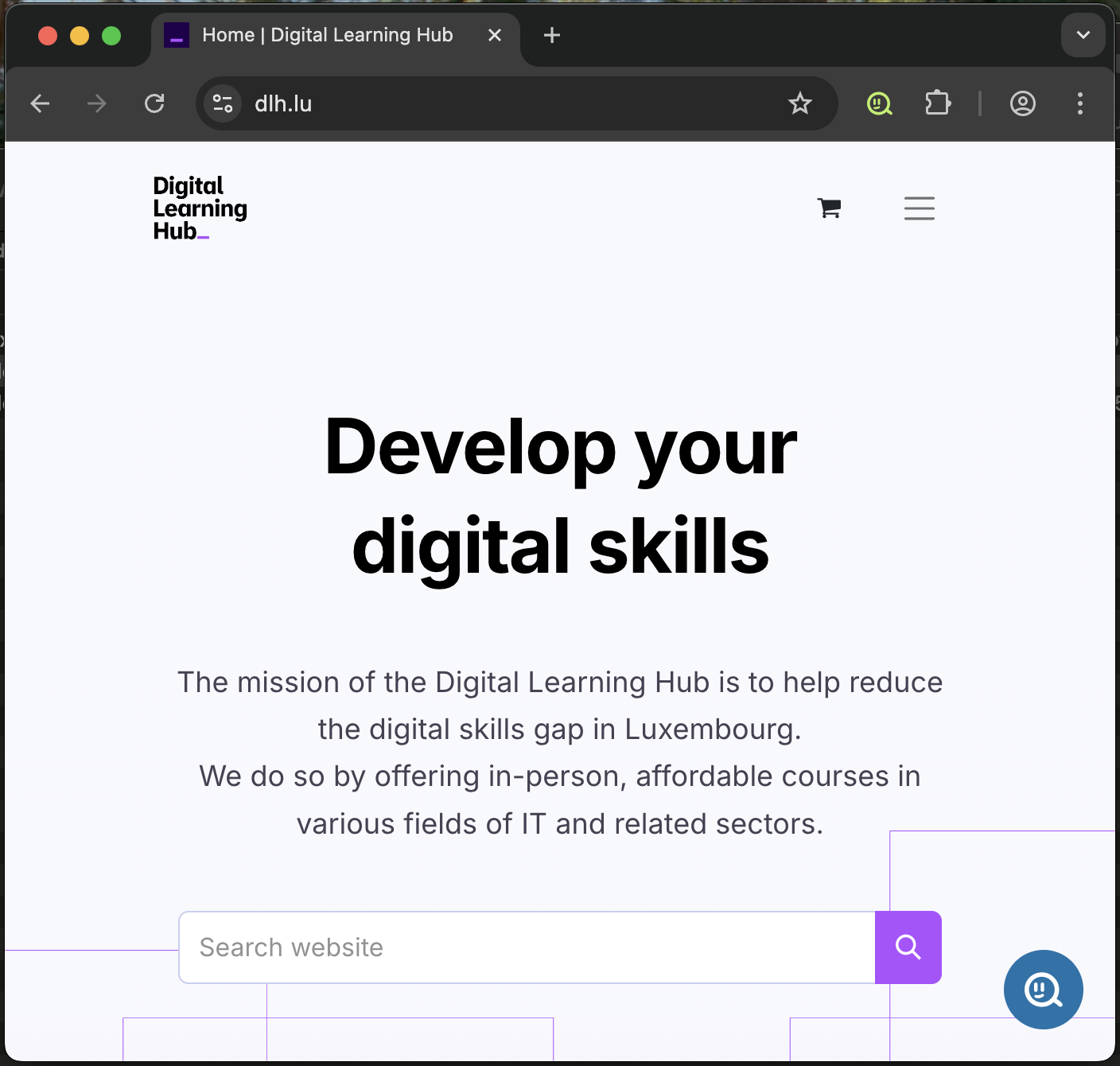Image resolution: width=1120 pixels, height=1066 pixels.
Task: Open the green chat-search extension icon
Action: (879, 103)
